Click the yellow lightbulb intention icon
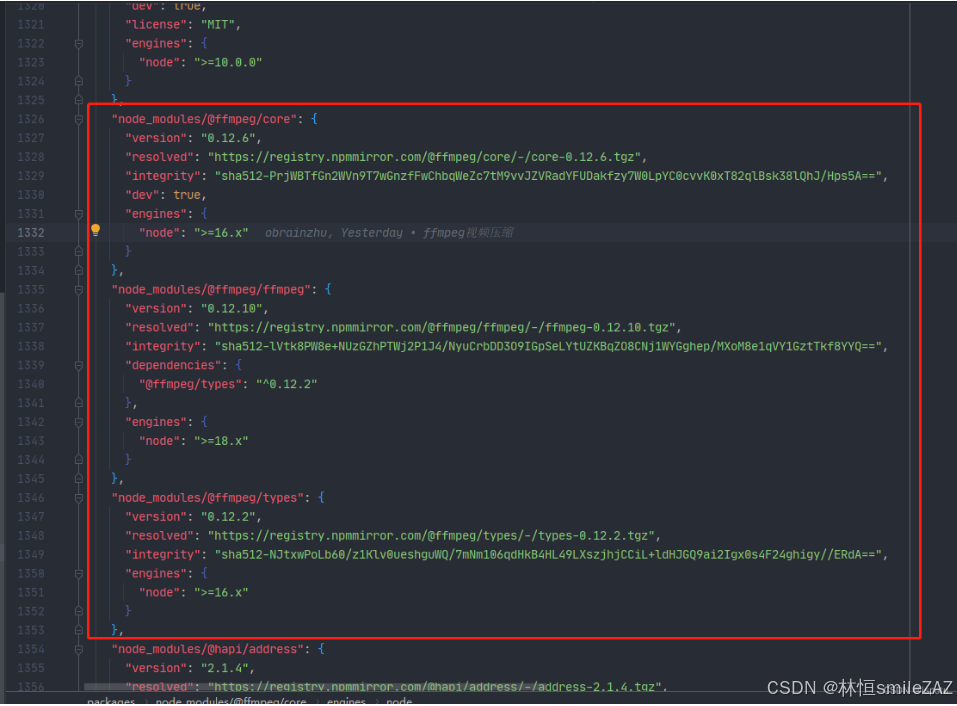 tap(95, 230)
